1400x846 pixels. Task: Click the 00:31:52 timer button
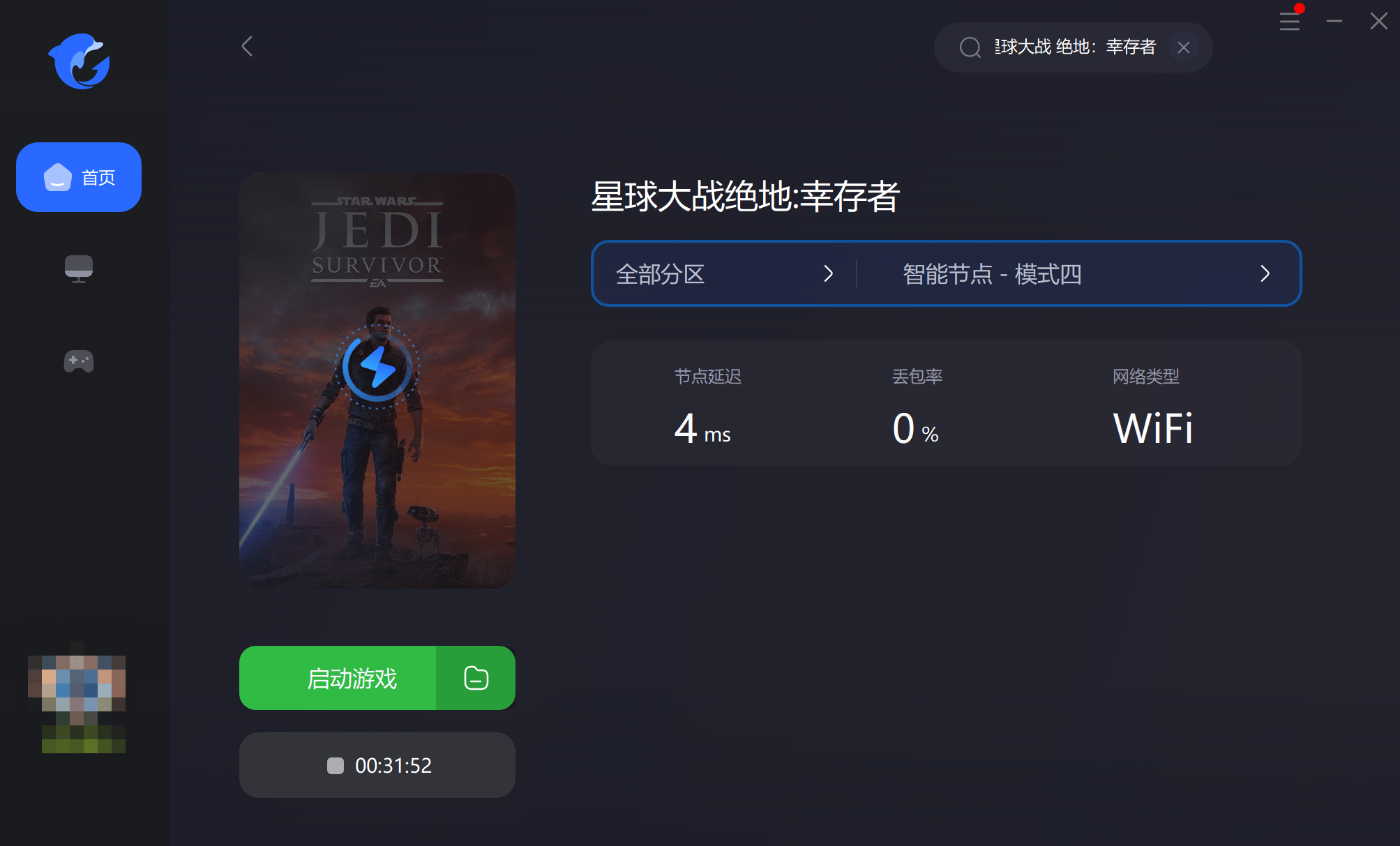[377, 765]
